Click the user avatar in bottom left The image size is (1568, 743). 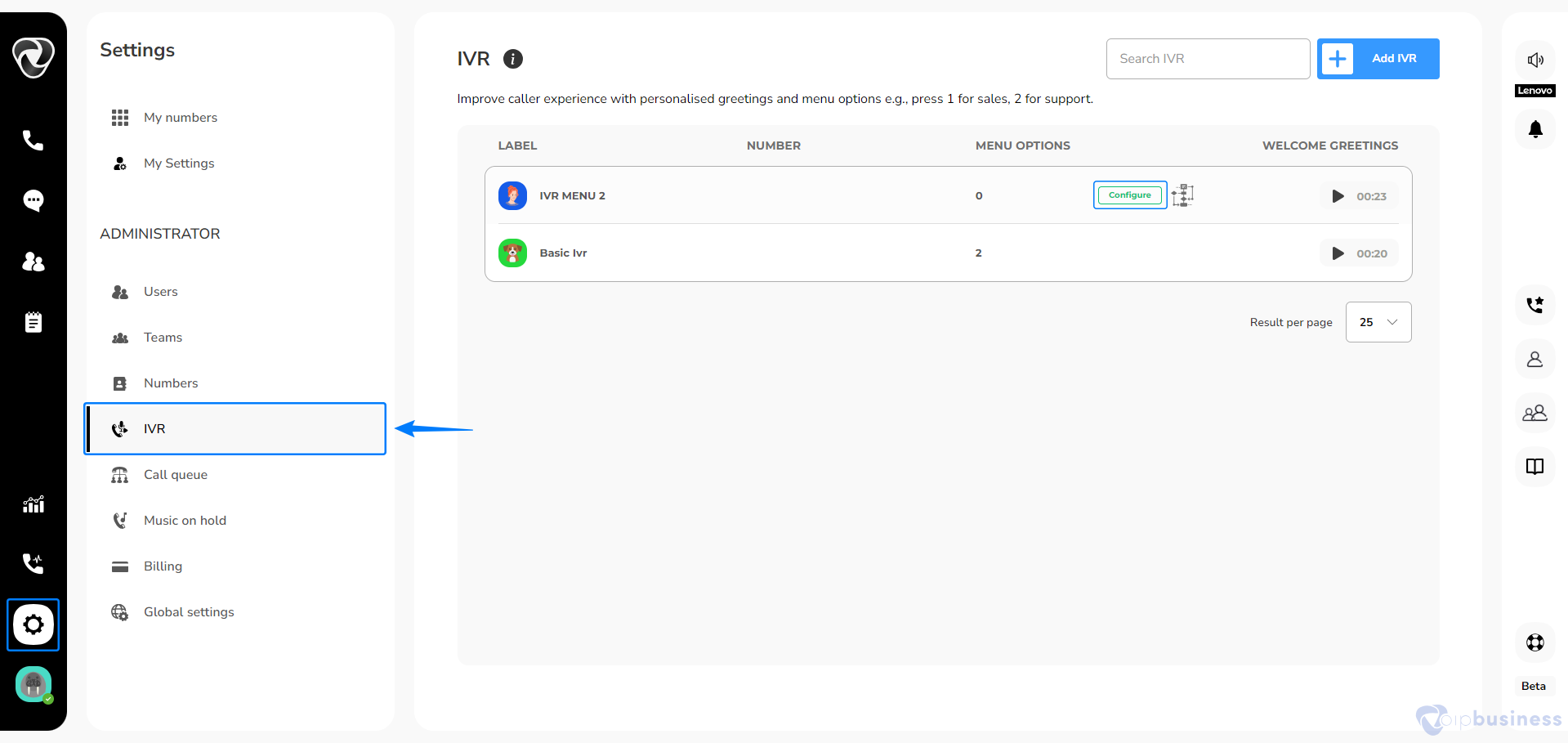pyautogui.click(x=34, y=684)
